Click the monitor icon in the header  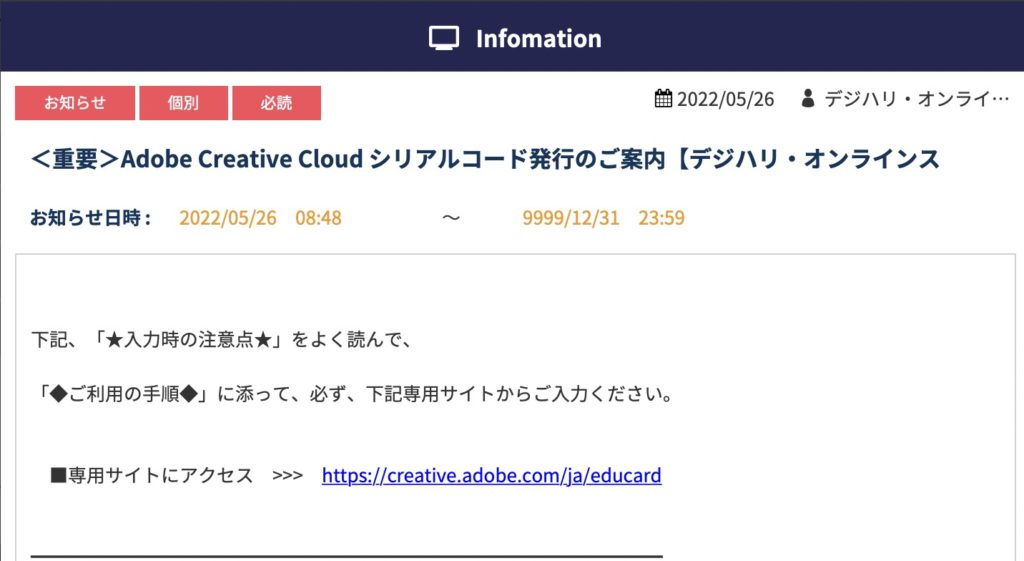(444, 39)
